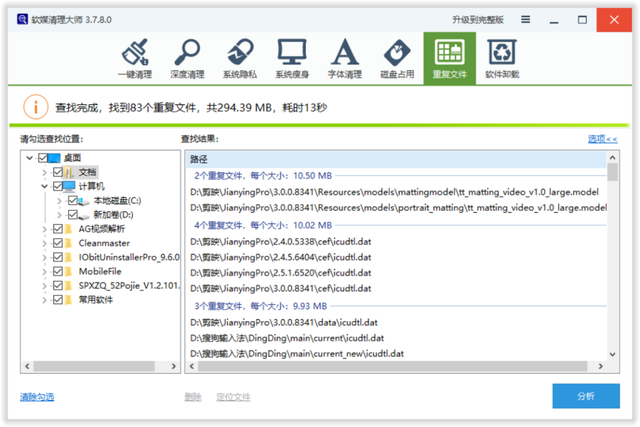Screen dimensions: 640x427
Task: Select the 3.0.0.8341\data\icudtl.dat row
Action: tap(396, 322)
